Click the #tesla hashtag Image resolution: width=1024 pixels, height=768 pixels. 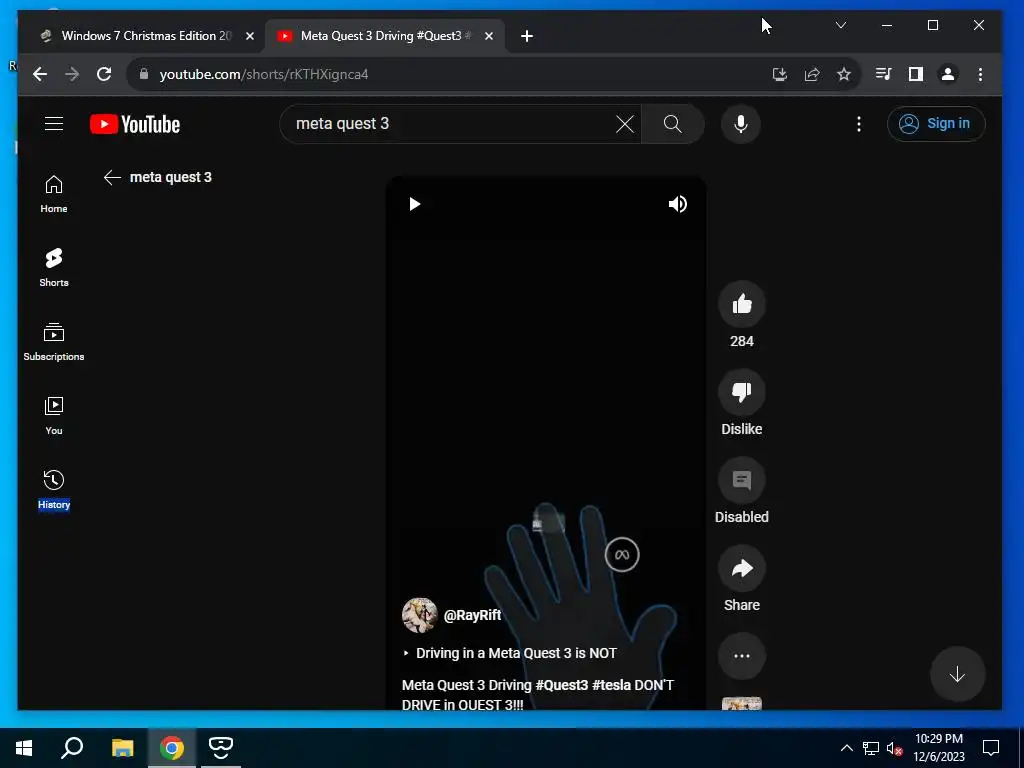(x=612, y=685)
